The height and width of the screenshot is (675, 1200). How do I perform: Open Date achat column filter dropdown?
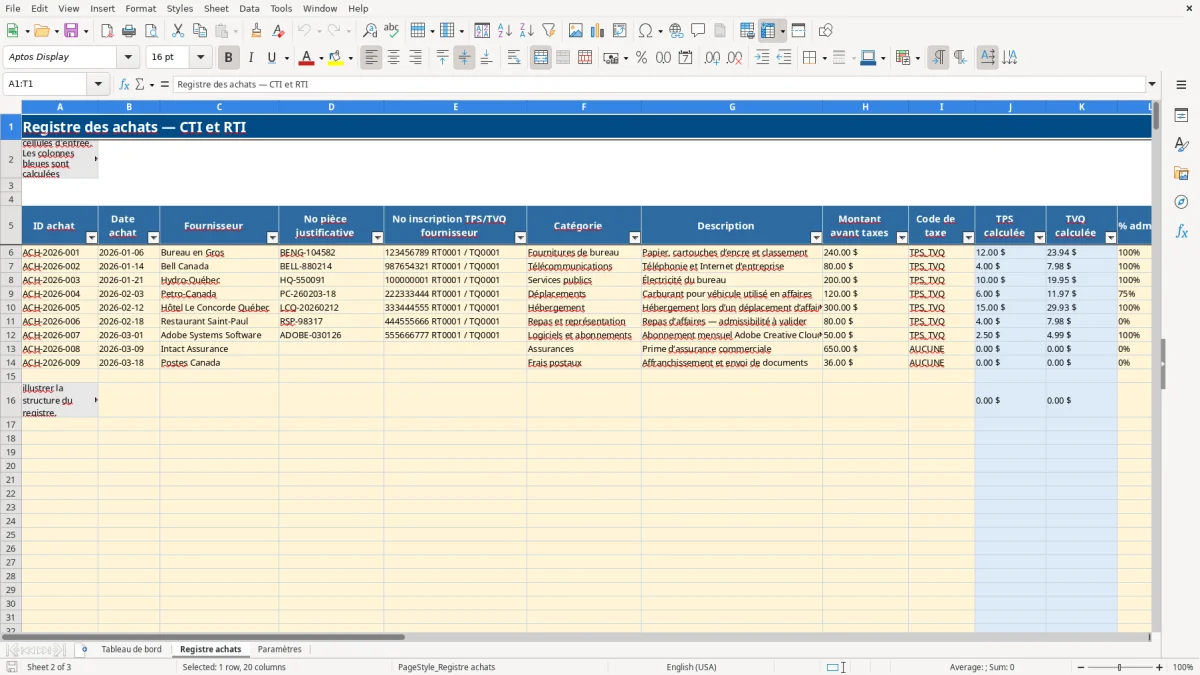pyautogui.click(x=153, y=238)
